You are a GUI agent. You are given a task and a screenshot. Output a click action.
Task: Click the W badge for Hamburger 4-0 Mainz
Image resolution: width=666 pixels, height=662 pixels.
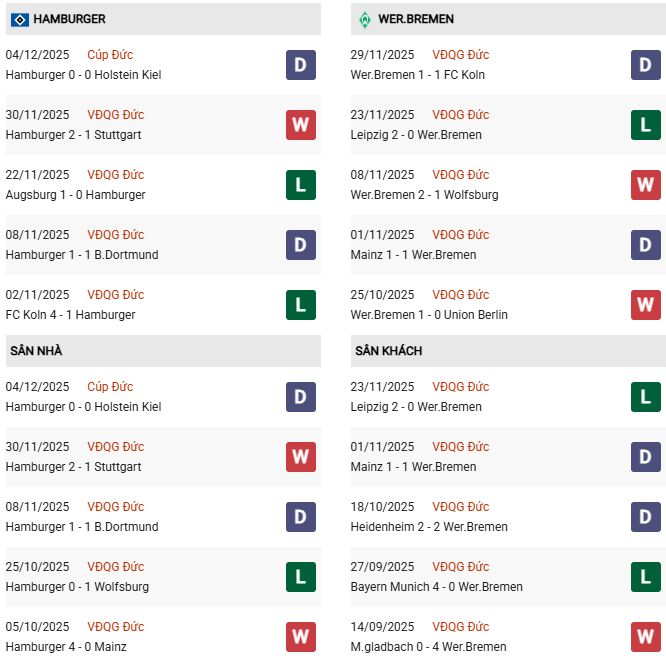click(300, 636)
